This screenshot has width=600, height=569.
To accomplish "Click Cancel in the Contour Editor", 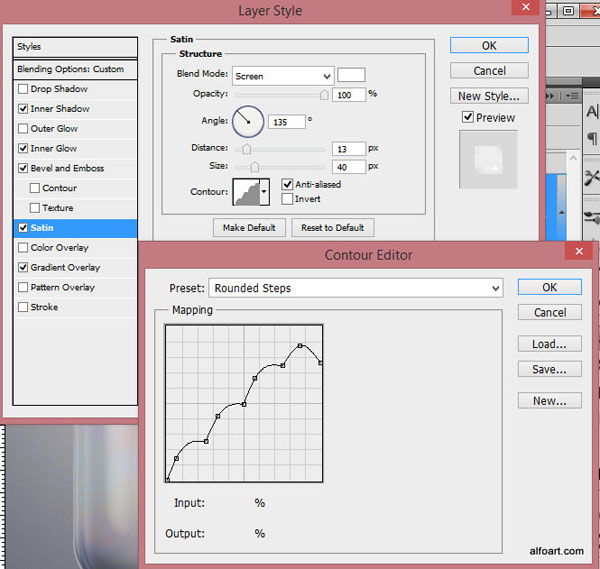I will [x=549, y=312].
